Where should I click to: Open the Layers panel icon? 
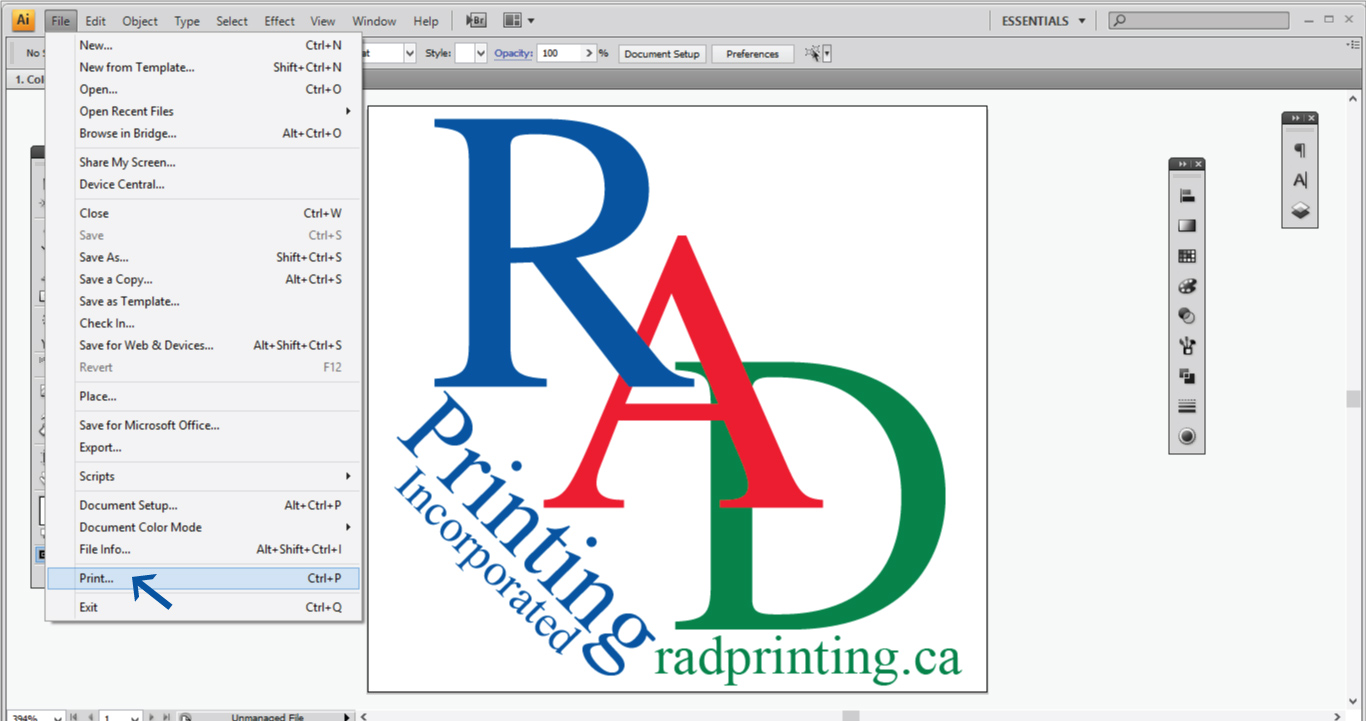[1300, 210]
